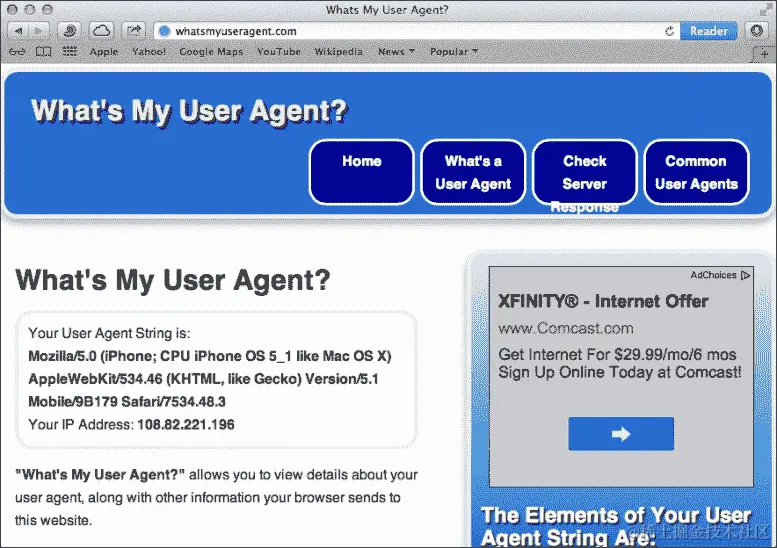Toggle Safari Reader button
Image resolution: width=777 pixels, height=548 pixels.
pyautogui.click(x=709, y=31)
